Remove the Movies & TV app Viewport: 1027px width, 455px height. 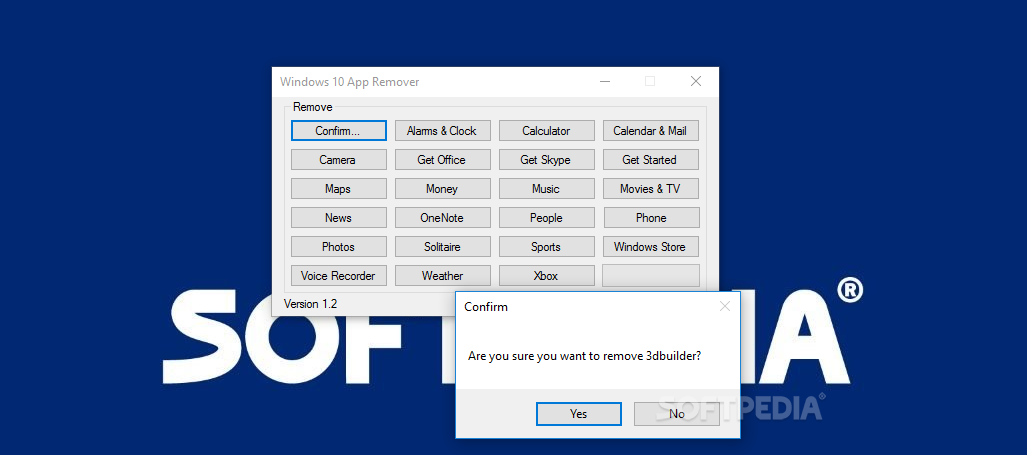coord(650,189)
